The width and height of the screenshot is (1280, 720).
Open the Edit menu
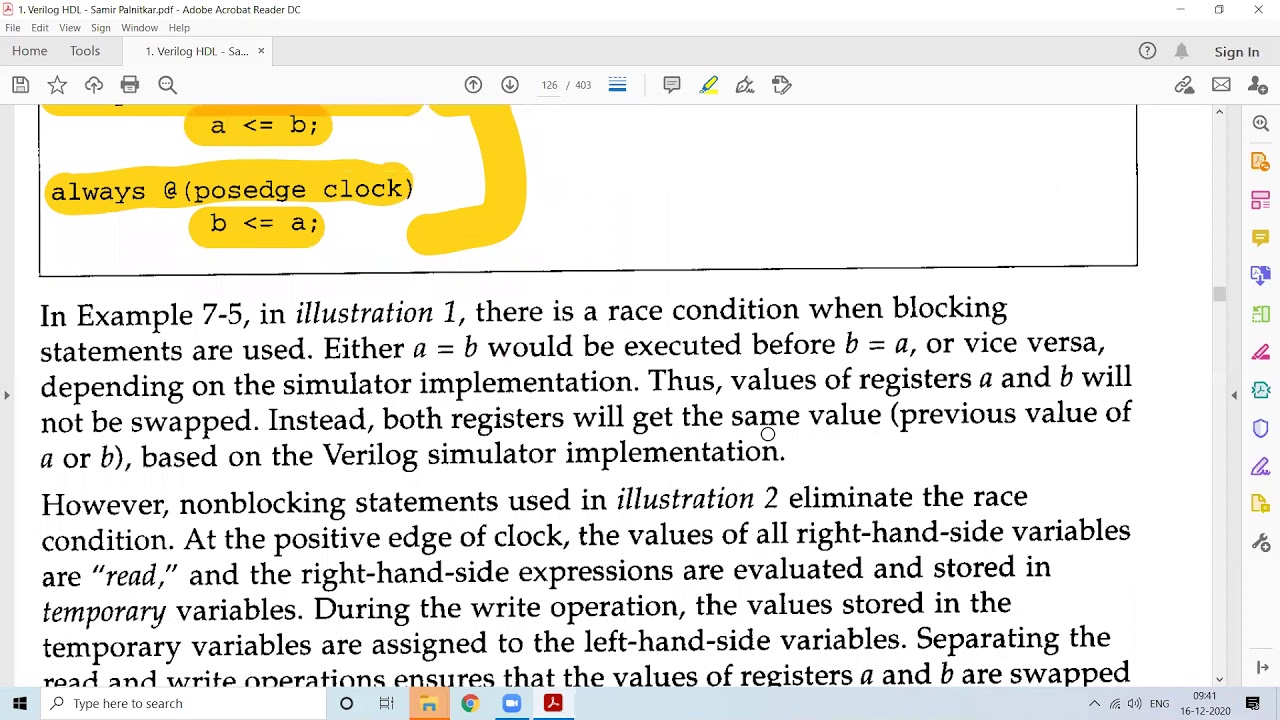pyautogui.click(x=40, y=28)
